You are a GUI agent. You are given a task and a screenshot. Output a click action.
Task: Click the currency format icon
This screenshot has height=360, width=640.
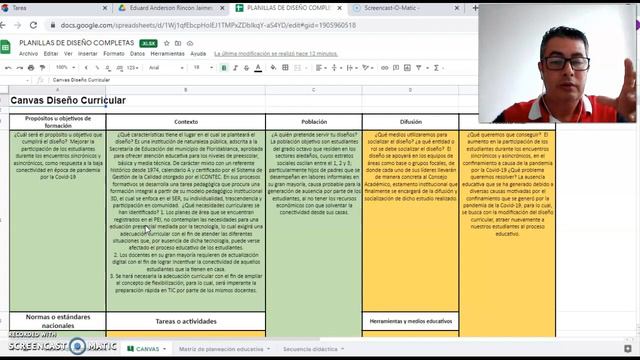click(86, 68)
